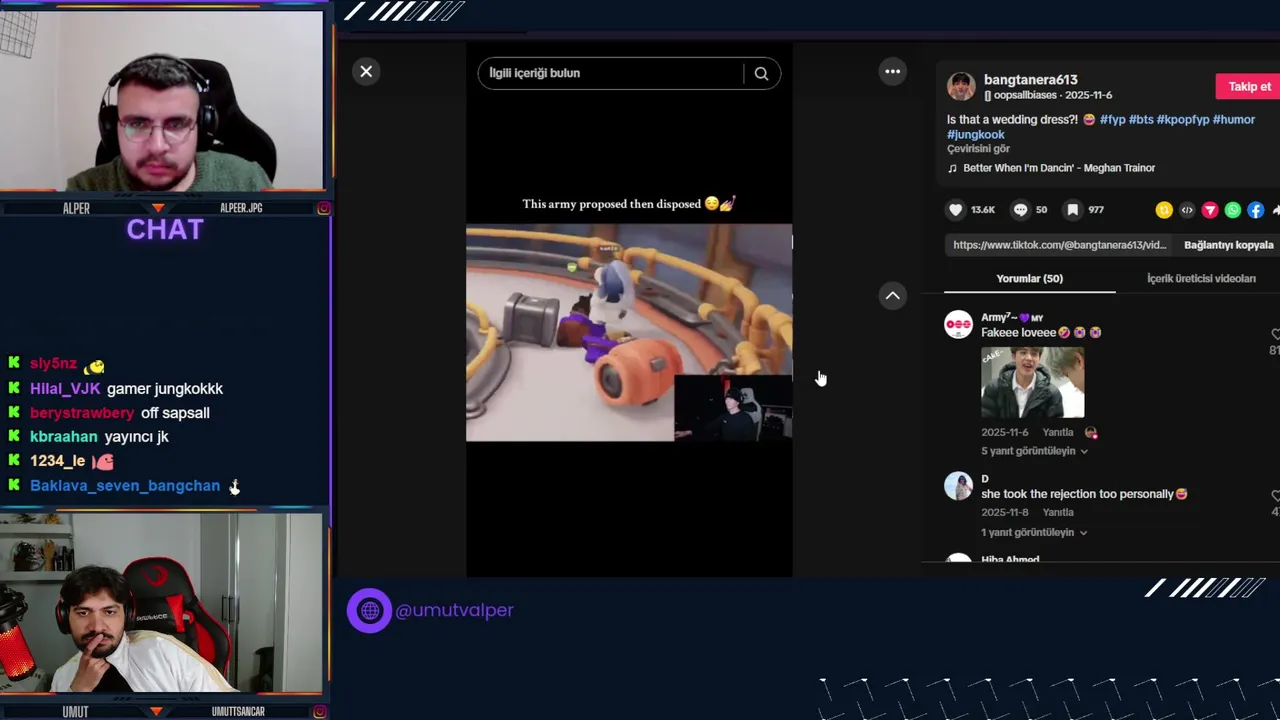Click the search magnifier icon
1280x720 pixels.
coord(761,73)
